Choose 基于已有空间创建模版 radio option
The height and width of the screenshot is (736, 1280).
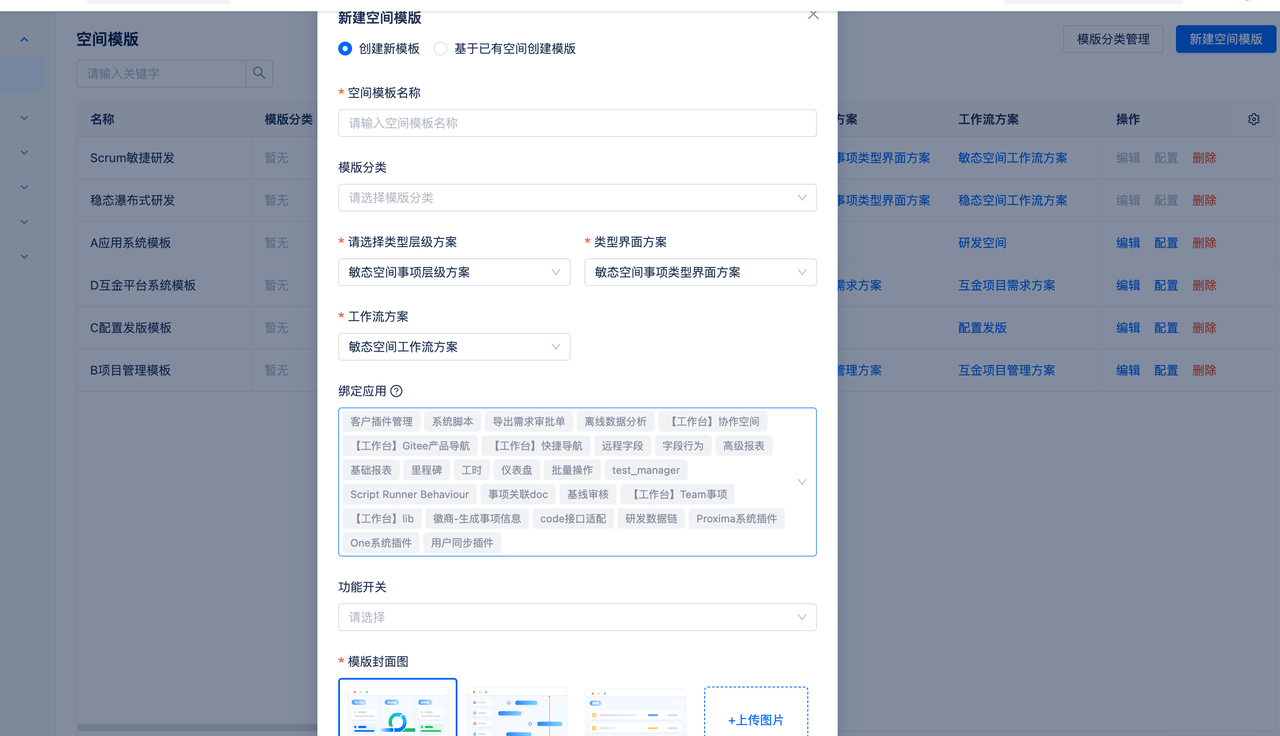click(441, 48)
